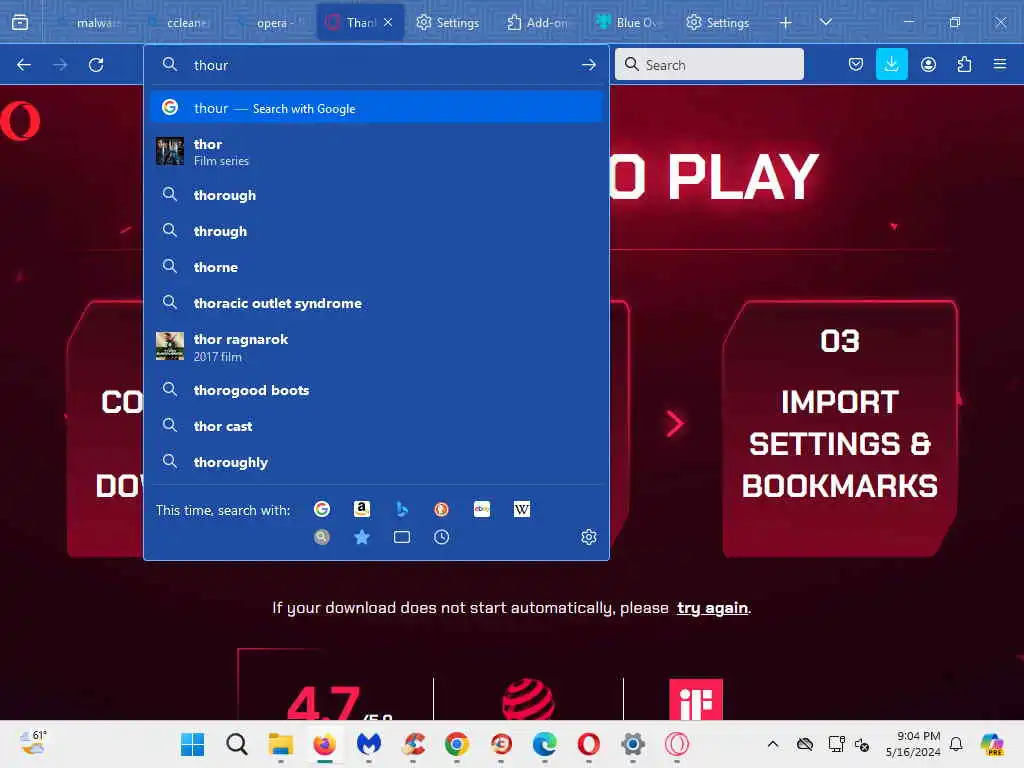The height and width of the screenshot is (768, 1024).
Task: Search in open Tabs icon
Action: point(402,537)
